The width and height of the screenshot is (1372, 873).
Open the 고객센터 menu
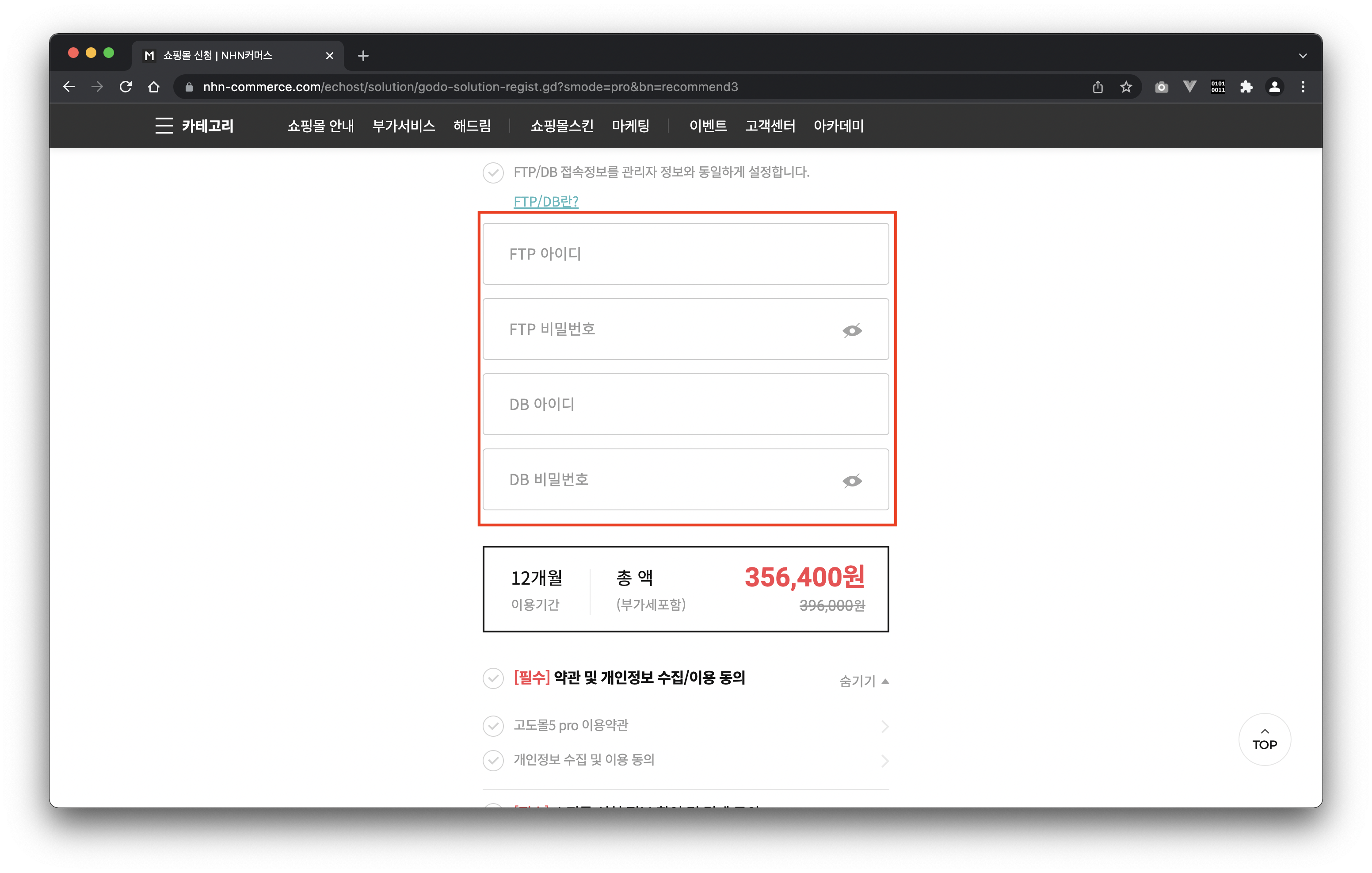tap(770, 126)
